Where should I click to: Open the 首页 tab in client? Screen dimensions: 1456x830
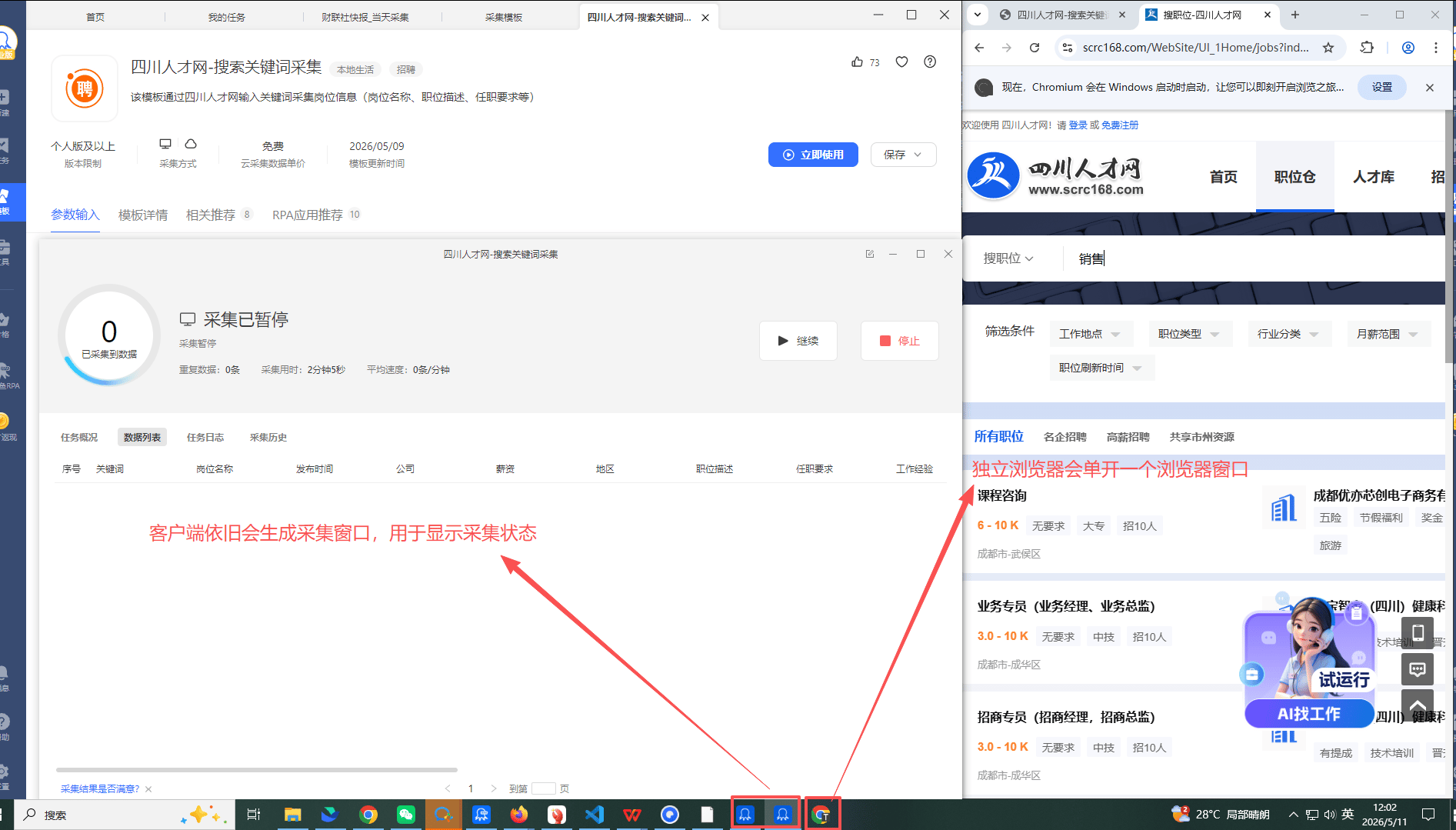point(95,17)
